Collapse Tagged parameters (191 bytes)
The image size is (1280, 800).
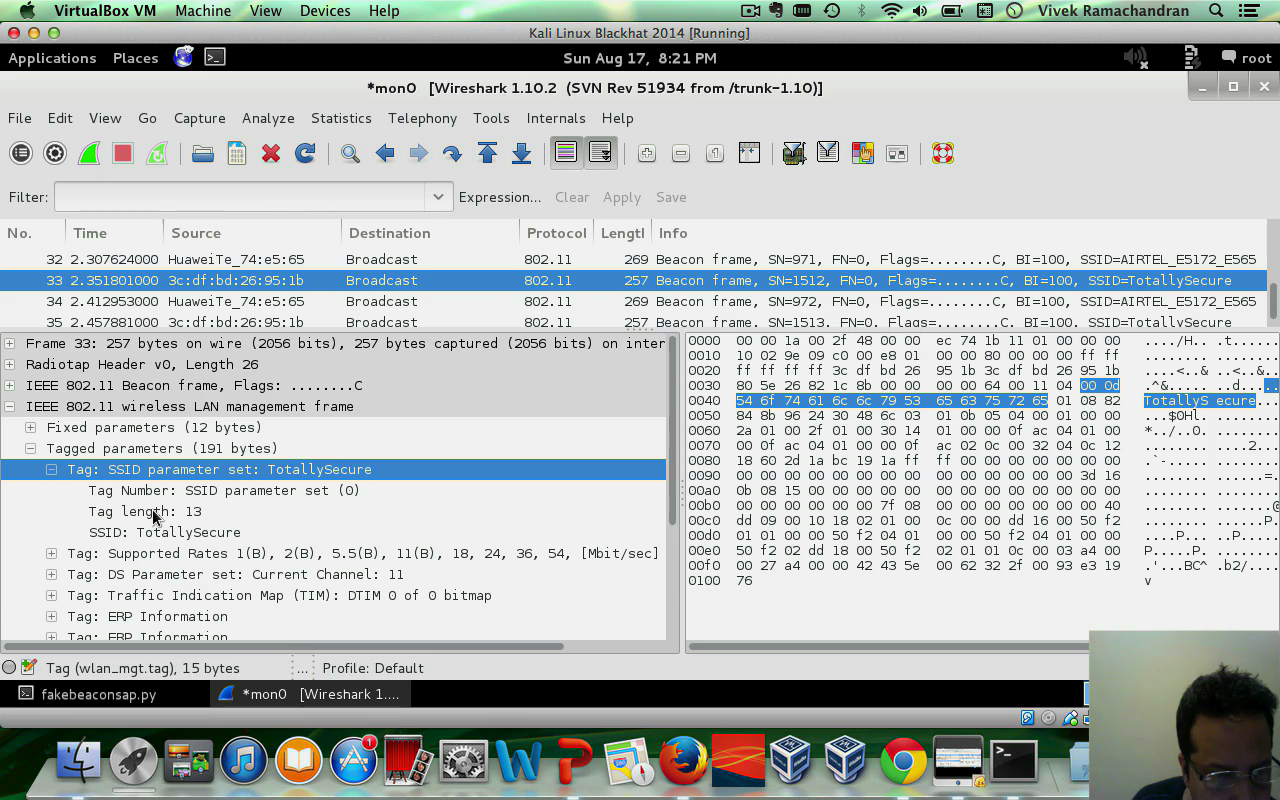click(31, 448)
